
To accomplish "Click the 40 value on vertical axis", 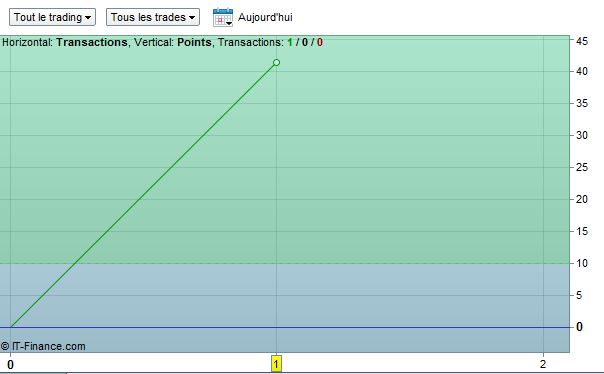I will [x=582, y=71].
